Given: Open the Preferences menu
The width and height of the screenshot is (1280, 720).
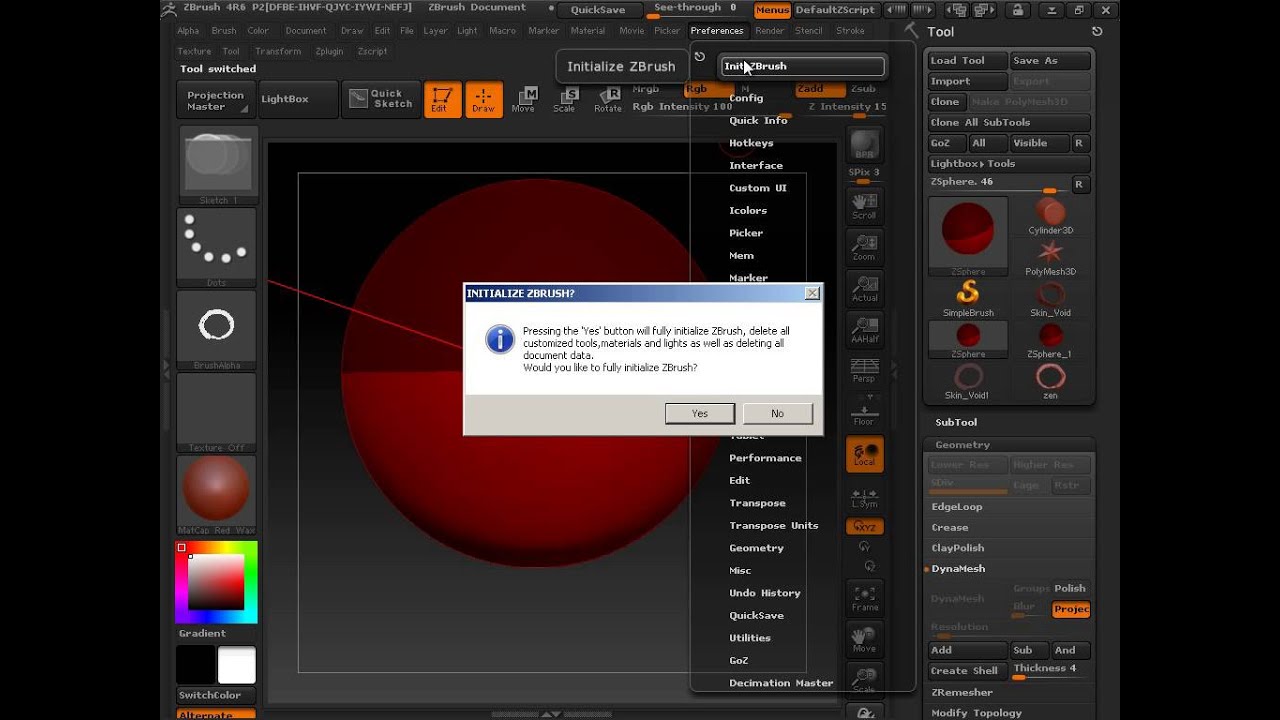Looking at the screenshot, I should (717, 31).
